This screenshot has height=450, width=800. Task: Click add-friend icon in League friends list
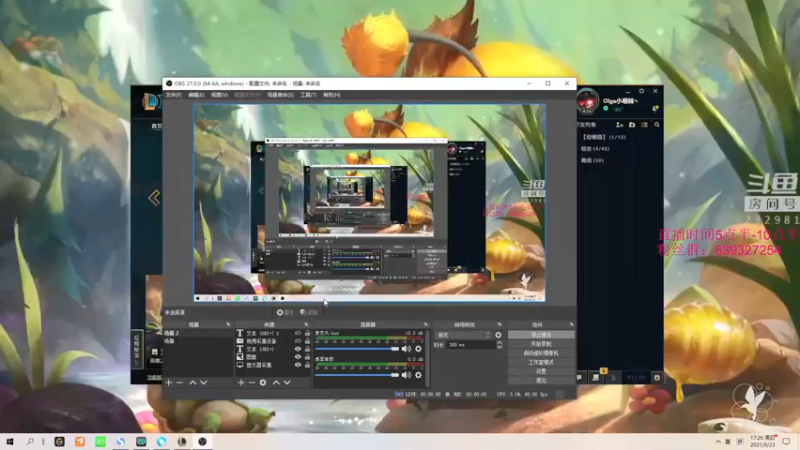[x=619, y=124]
